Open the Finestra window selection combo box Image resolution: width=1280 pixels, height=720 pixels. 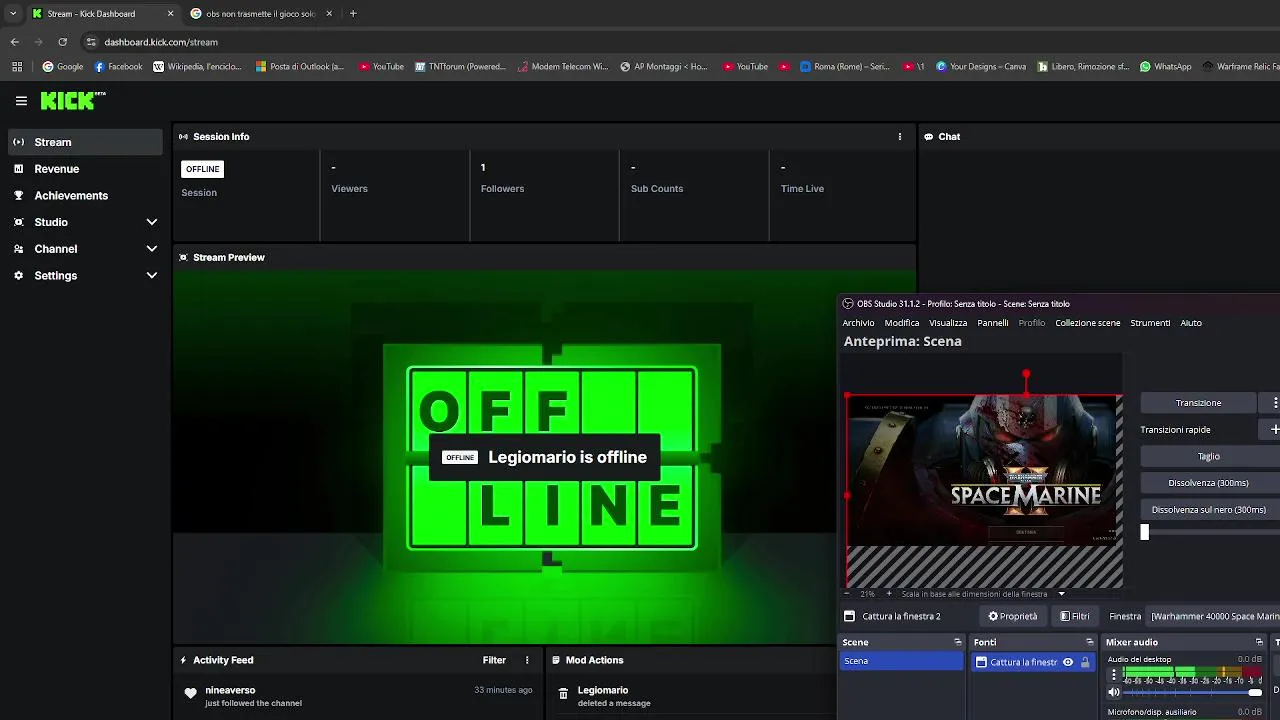click(x=1214, y=616)
